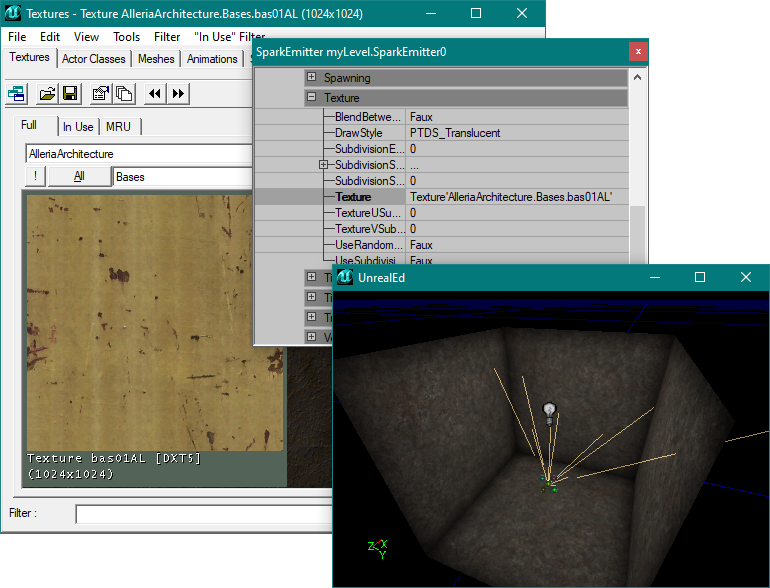Viewport: 770px width, 588px height.
Task: Open texture properties icon in toolbar
Action: 101,93
